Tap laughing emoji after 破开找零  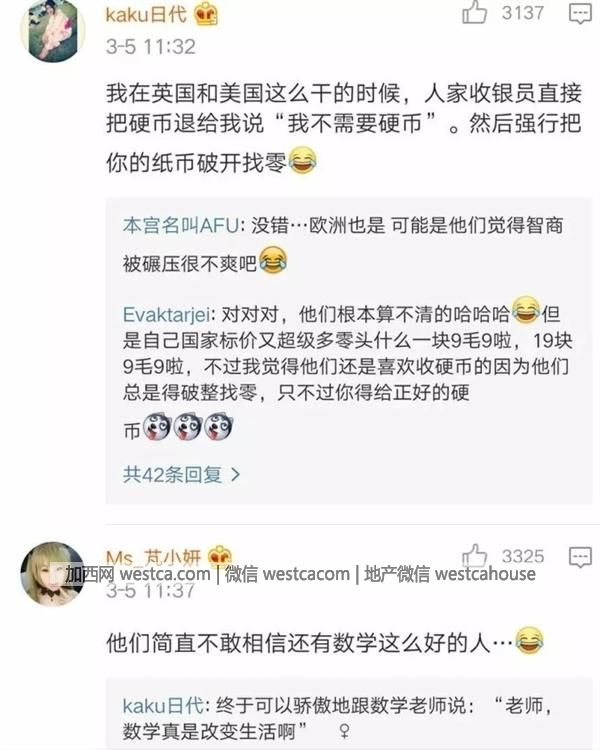[x=302, y=160]
